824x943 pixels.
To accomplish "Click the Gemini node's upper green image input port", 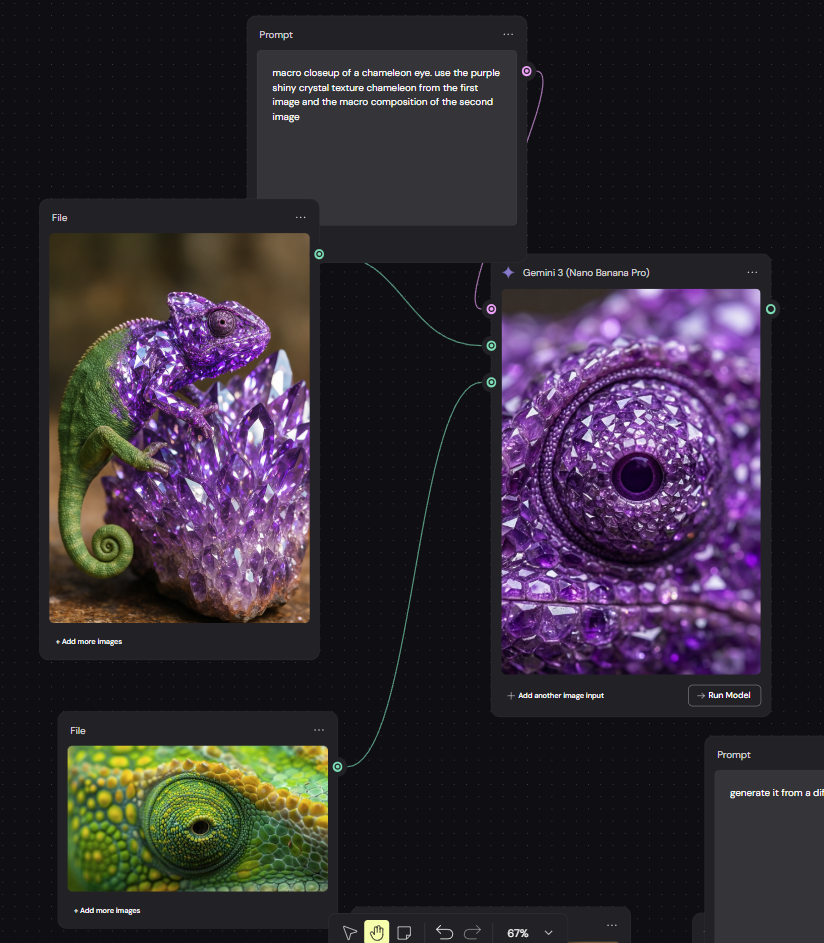I will click(491, 346).
